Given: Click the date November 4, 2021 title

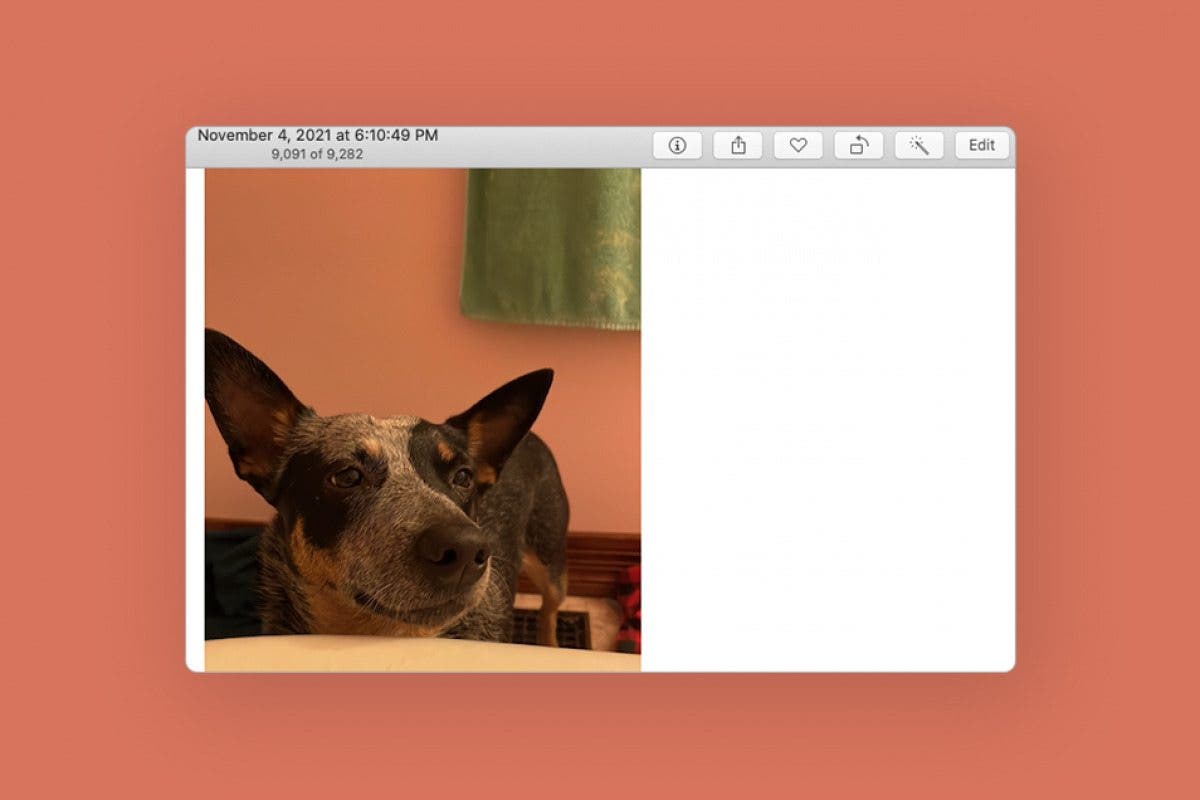Looking at the screenshot, I should (320, 134).
